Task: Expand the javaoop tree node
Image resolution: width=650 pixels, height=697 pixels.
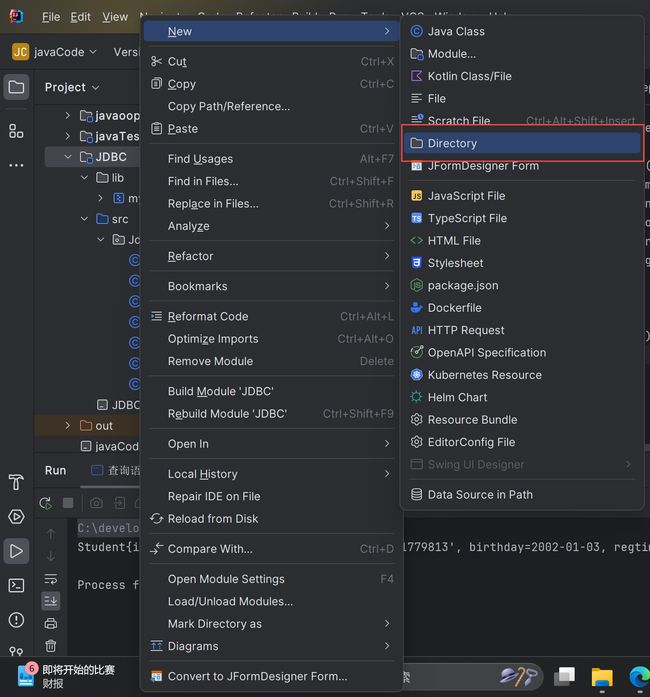Action: [68, 116]
